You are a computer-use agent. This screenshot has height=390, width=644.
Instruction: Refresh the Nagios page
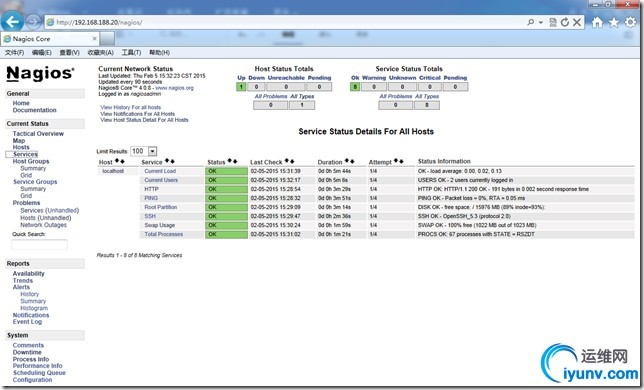(x=565, y=22)
